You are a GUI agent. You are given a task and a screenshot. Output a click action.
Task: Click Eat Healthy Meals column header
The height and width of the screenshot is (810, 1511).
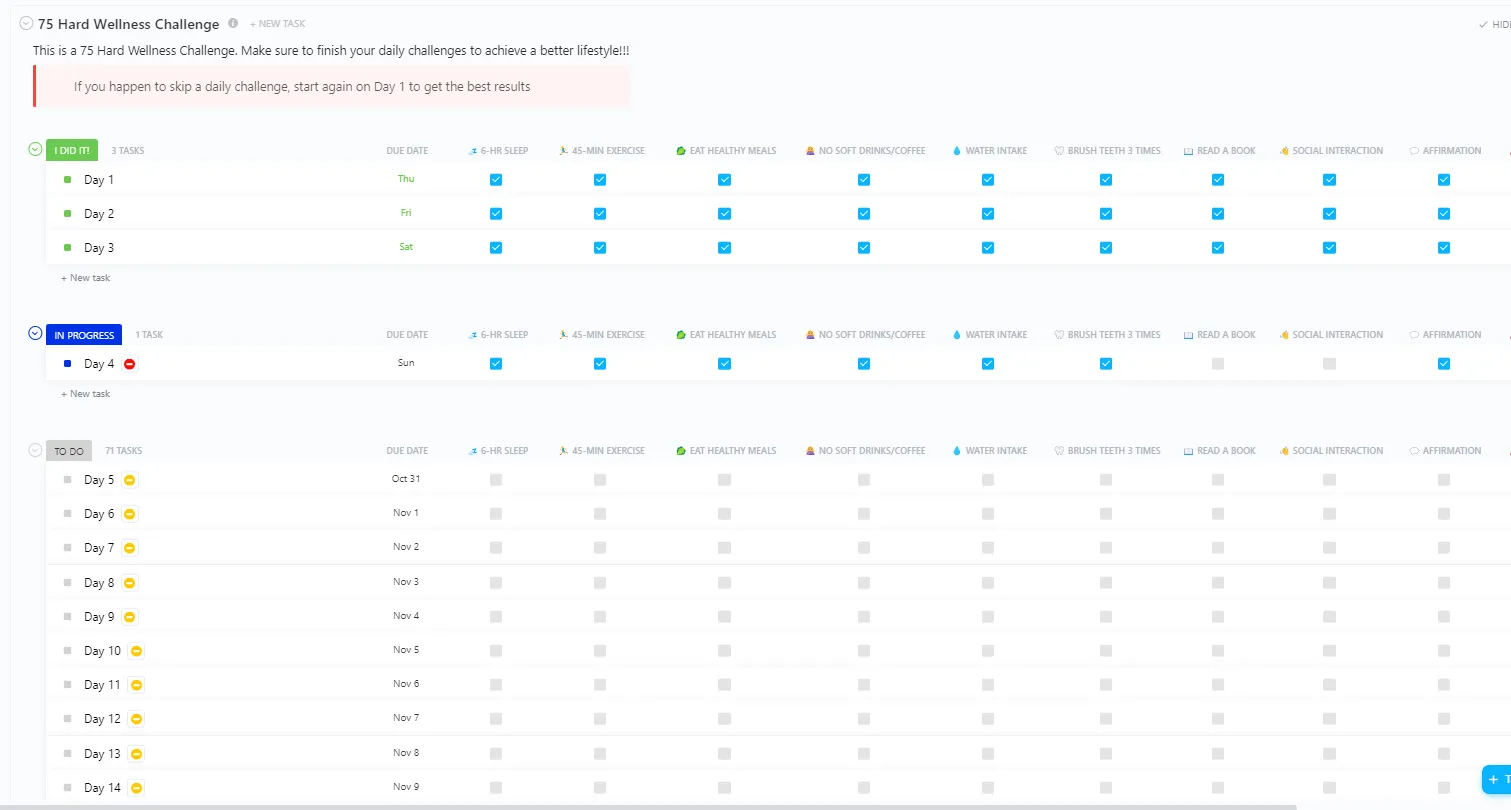click(x=726, y=151)
